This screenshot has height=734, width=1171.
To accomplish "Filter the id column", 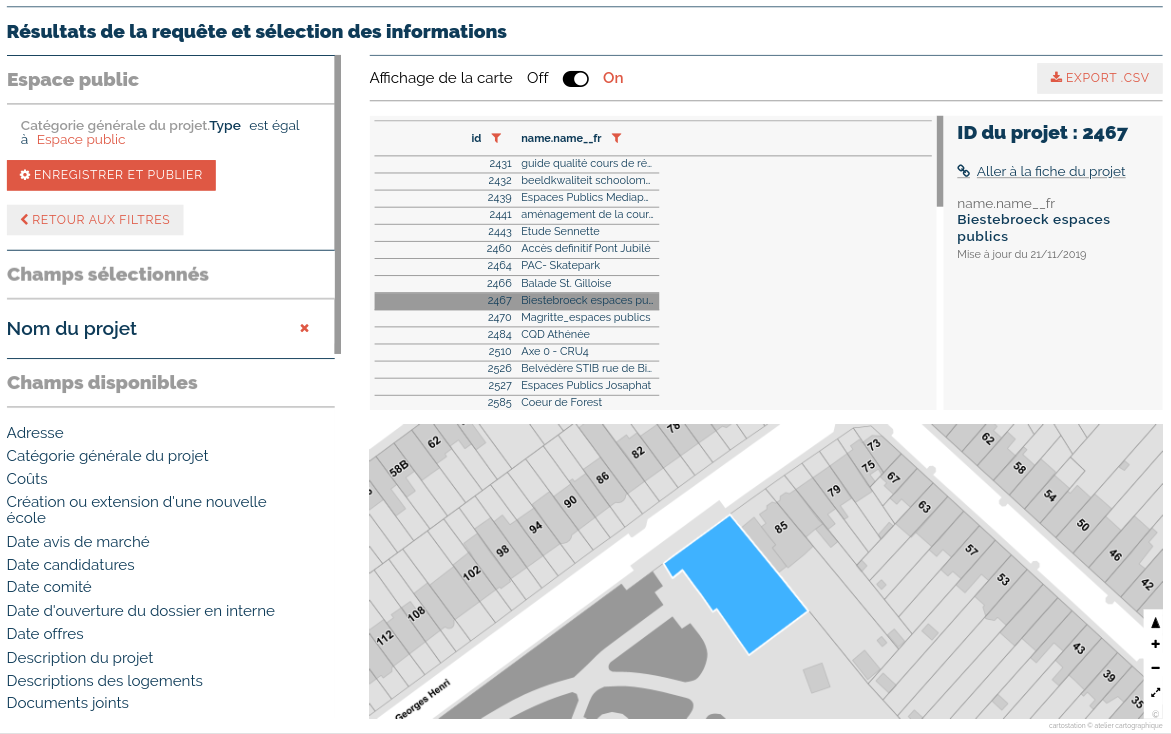I will [x=496, y=138].
